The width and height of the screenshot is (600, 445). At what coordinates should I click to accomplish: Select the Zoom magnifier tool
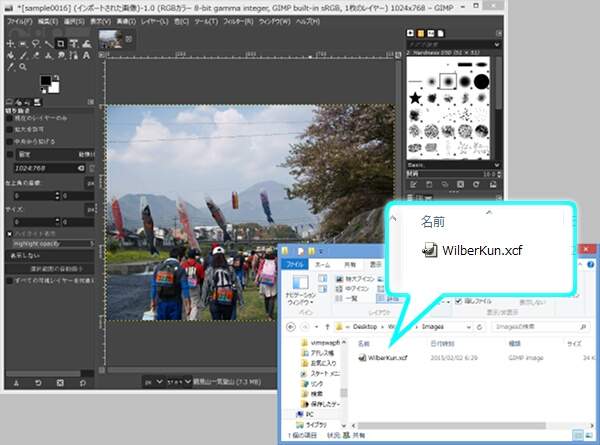coord(23,67)
